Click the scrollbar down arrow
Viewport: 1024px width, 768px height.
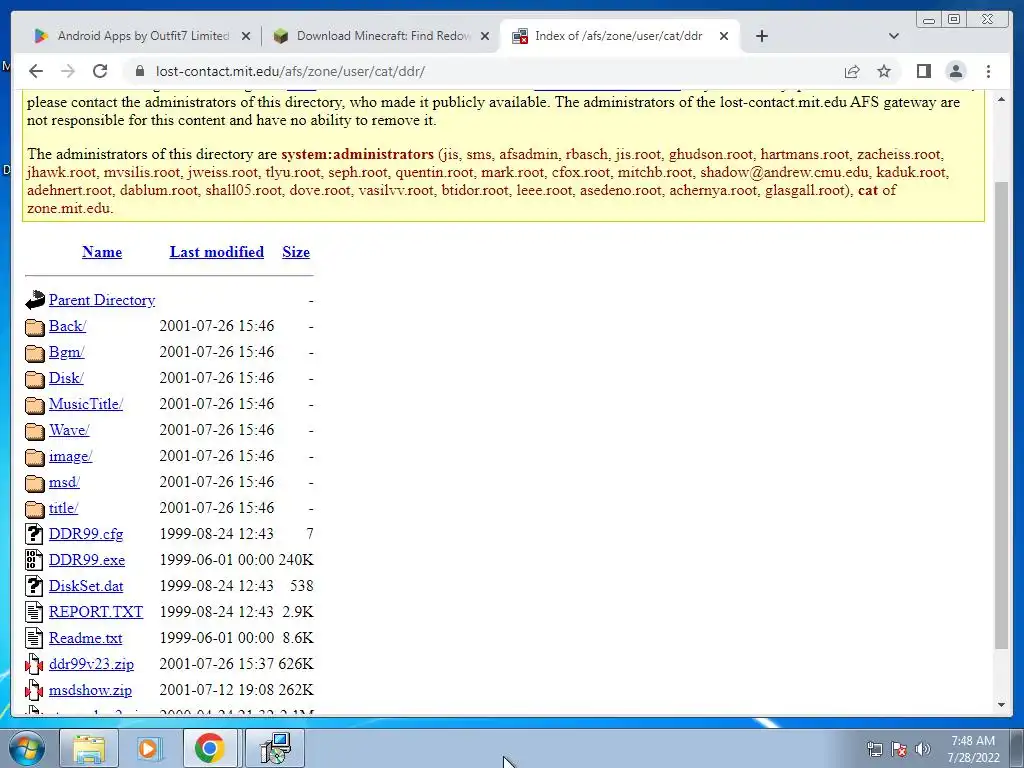(x=1002, y=705)
